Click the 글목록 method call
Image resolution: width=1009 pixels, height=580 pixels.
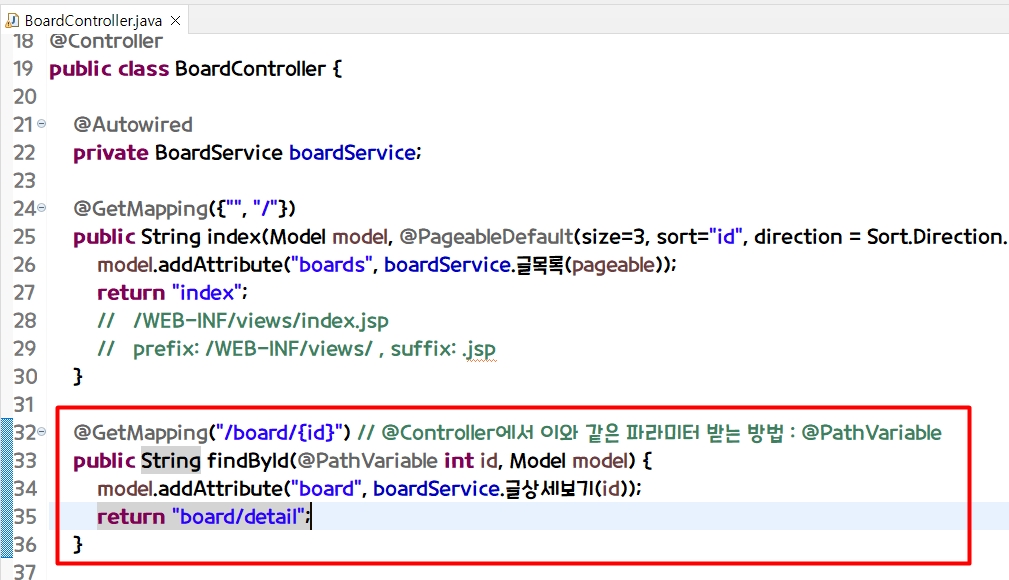[x=540, y=265]
